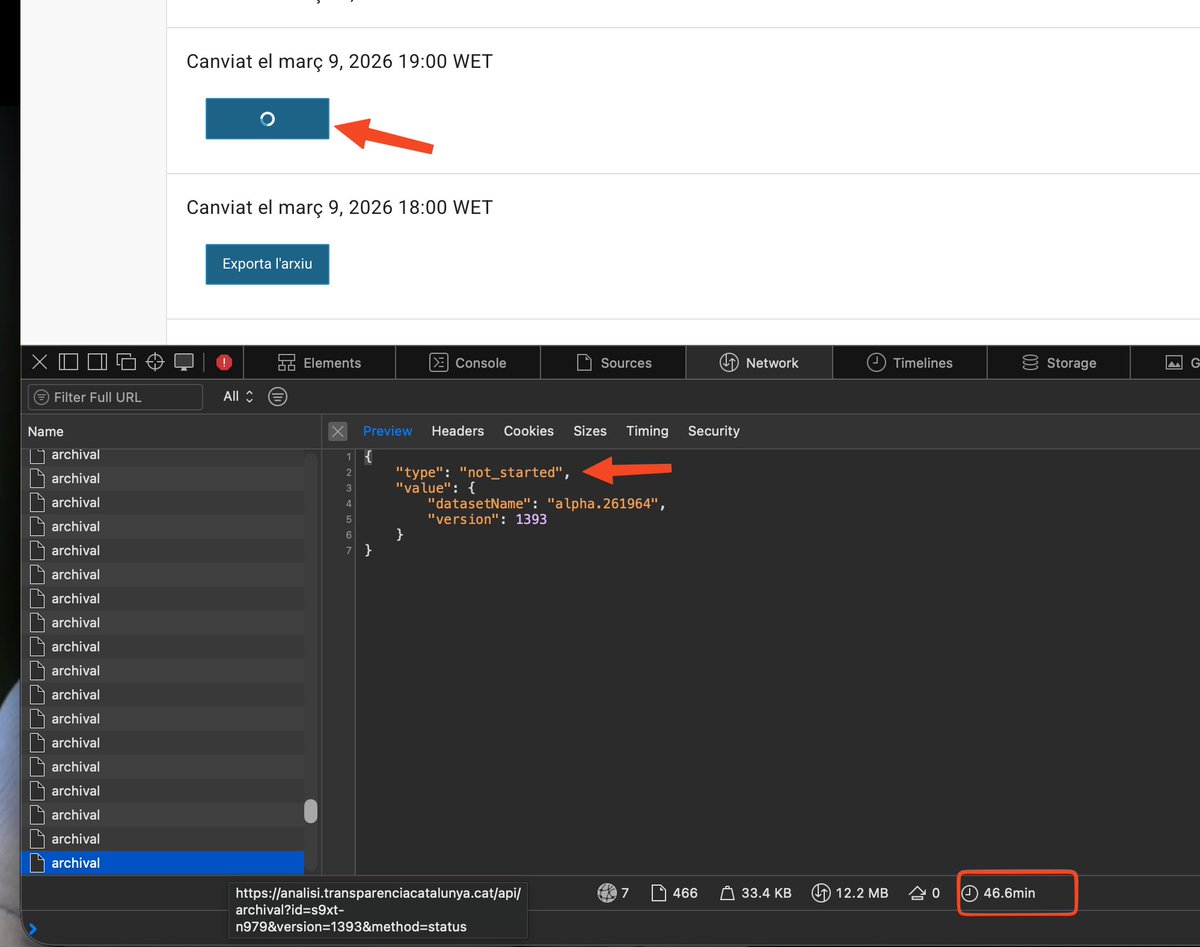Click the "datasetName": "alpha.261964" line
The height and width of the screenshot is (947, 1200).
547,503
